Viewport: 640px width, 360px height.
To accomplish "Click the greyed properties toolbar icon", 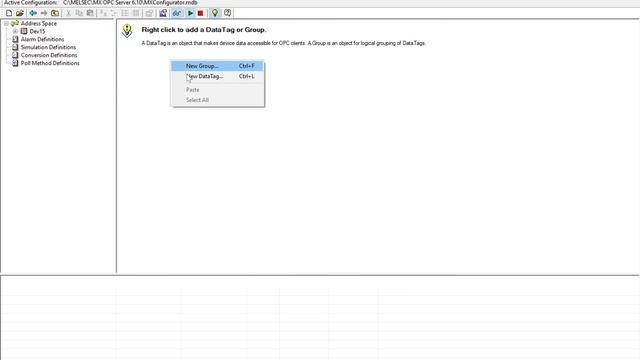I will tap(149, 13).
